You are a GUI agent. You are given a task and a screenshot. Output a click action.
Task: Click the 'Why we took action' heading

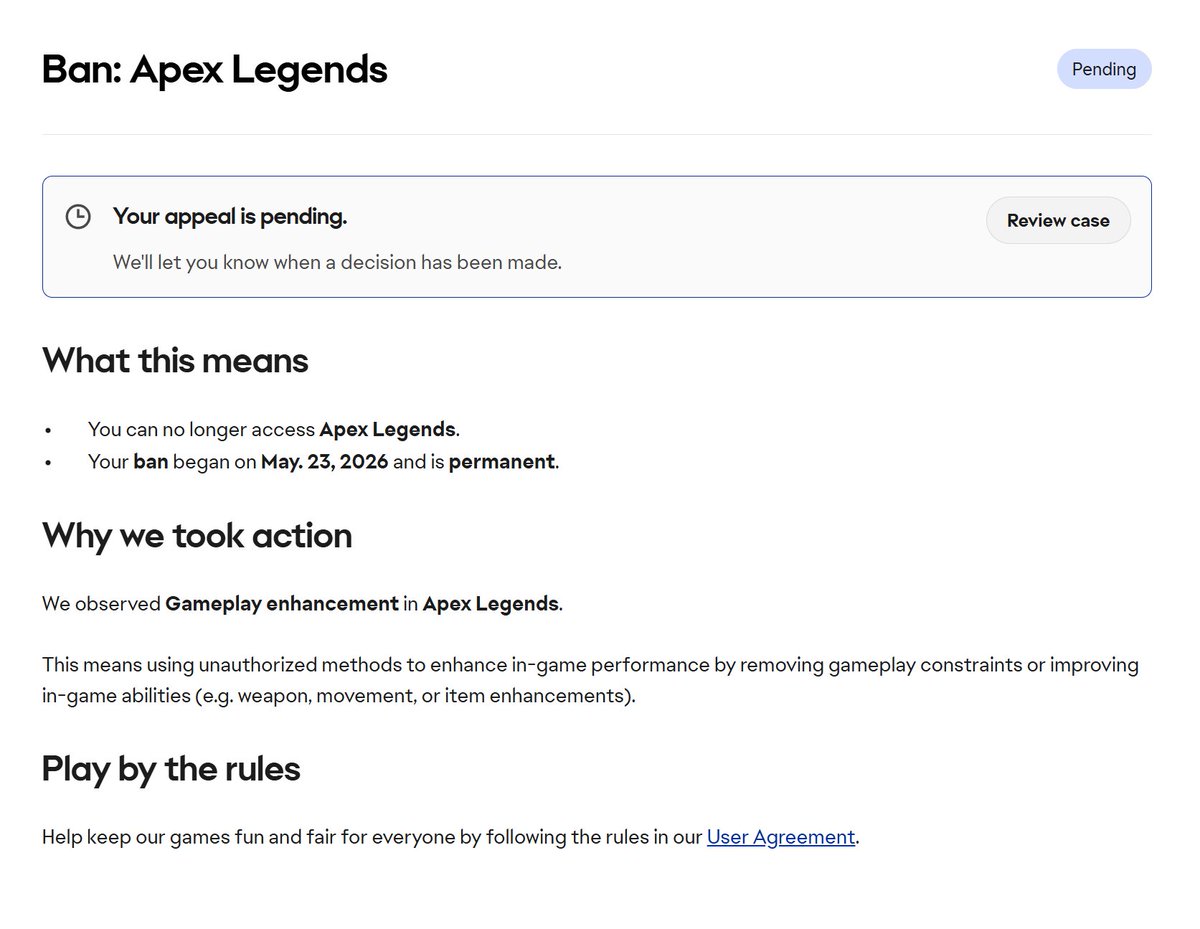(x=197, y=536)
